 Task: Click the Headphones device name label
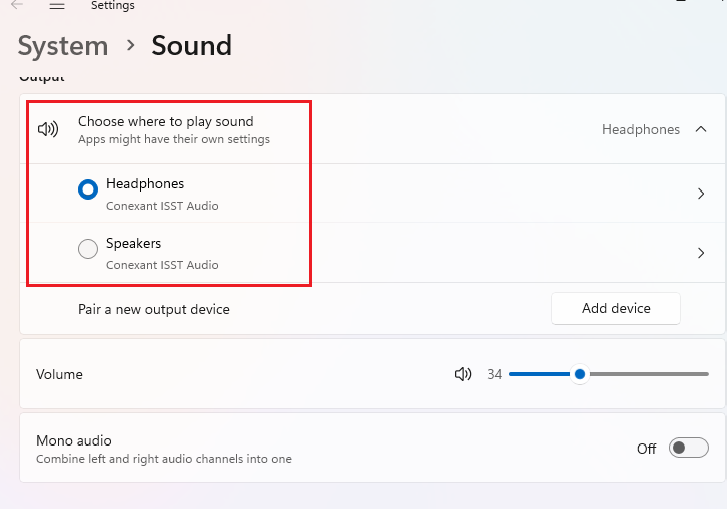(x=145, y=184)
